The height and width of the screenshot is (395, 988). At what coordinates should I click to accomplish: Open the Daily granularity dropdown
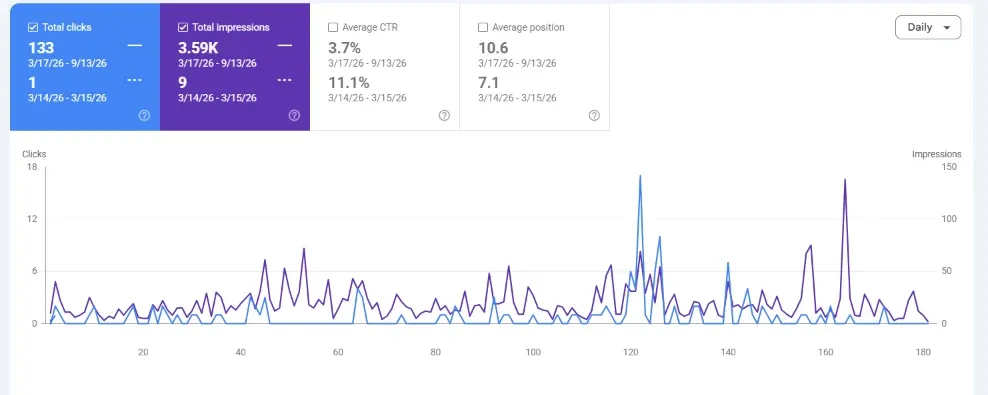(928, 28)
